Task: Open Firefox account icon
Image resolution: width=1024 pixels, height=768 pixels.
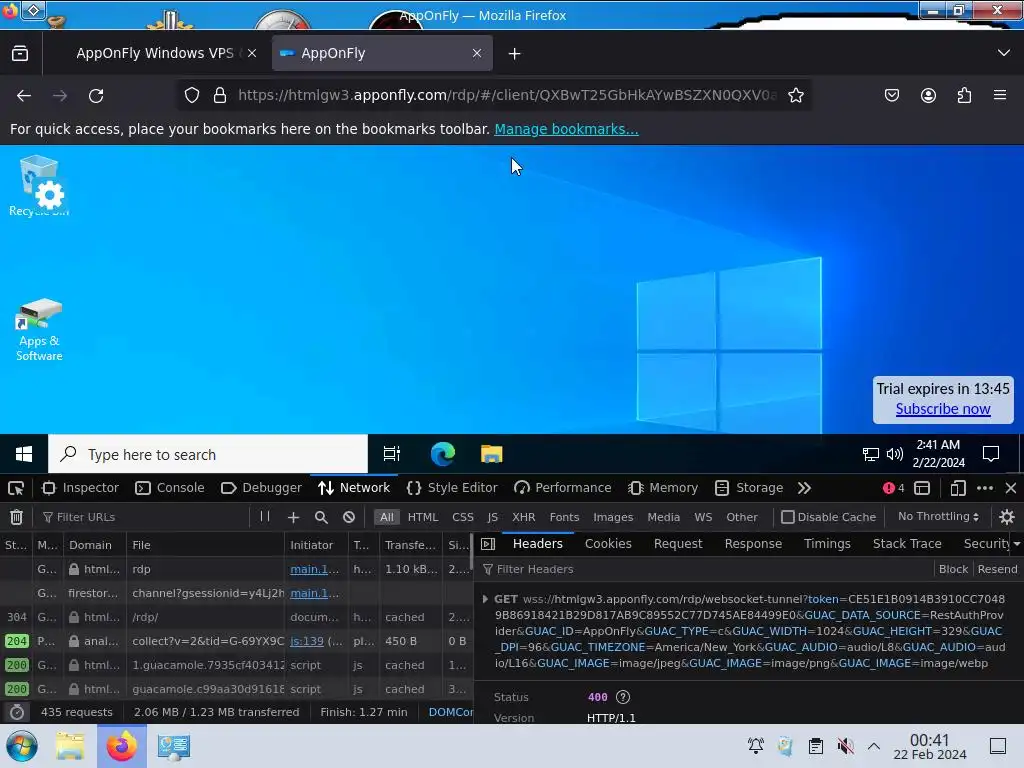Action: tap(928, 95)
